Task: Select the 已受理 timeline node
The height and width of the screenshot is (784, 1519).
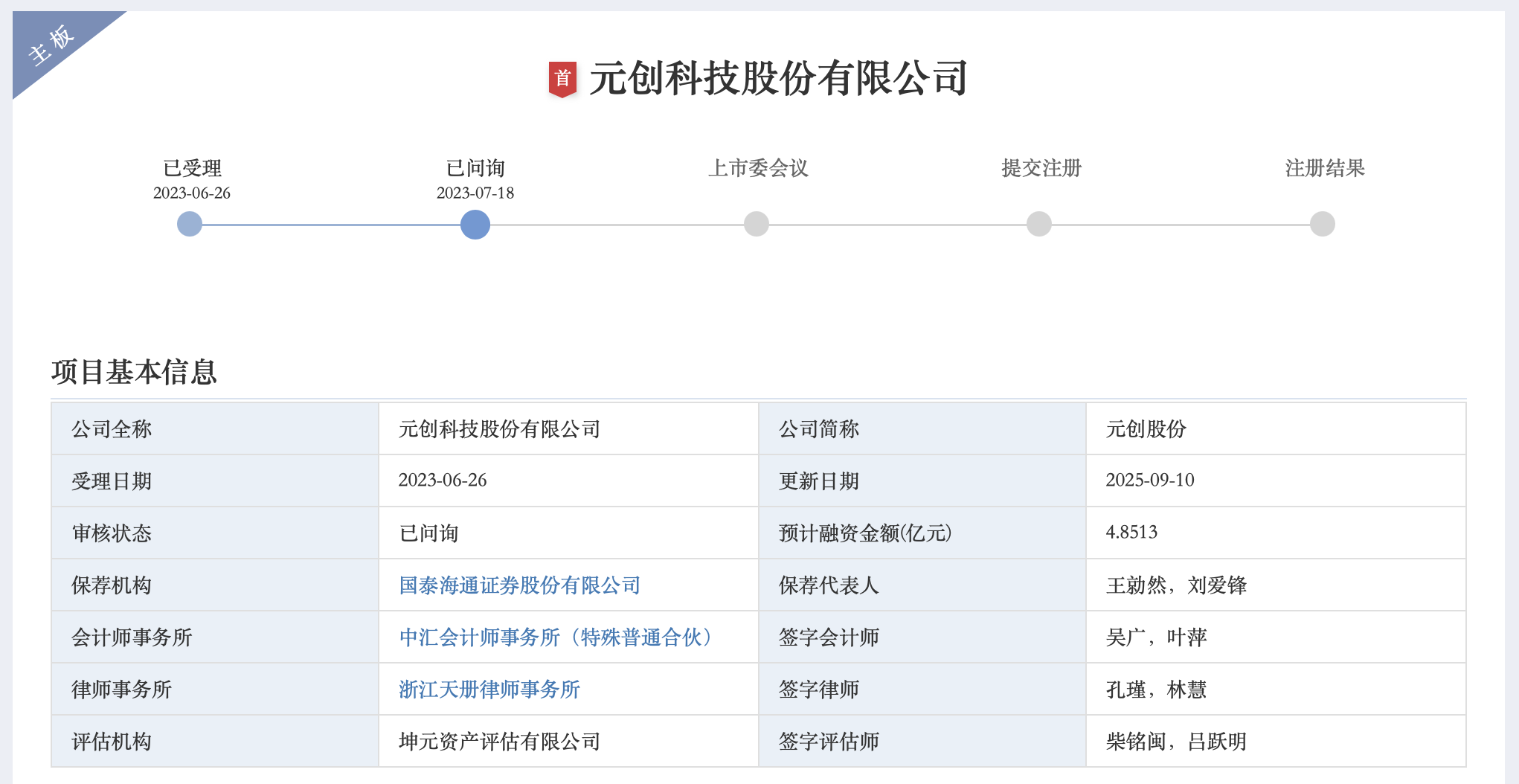Action: 190,224
